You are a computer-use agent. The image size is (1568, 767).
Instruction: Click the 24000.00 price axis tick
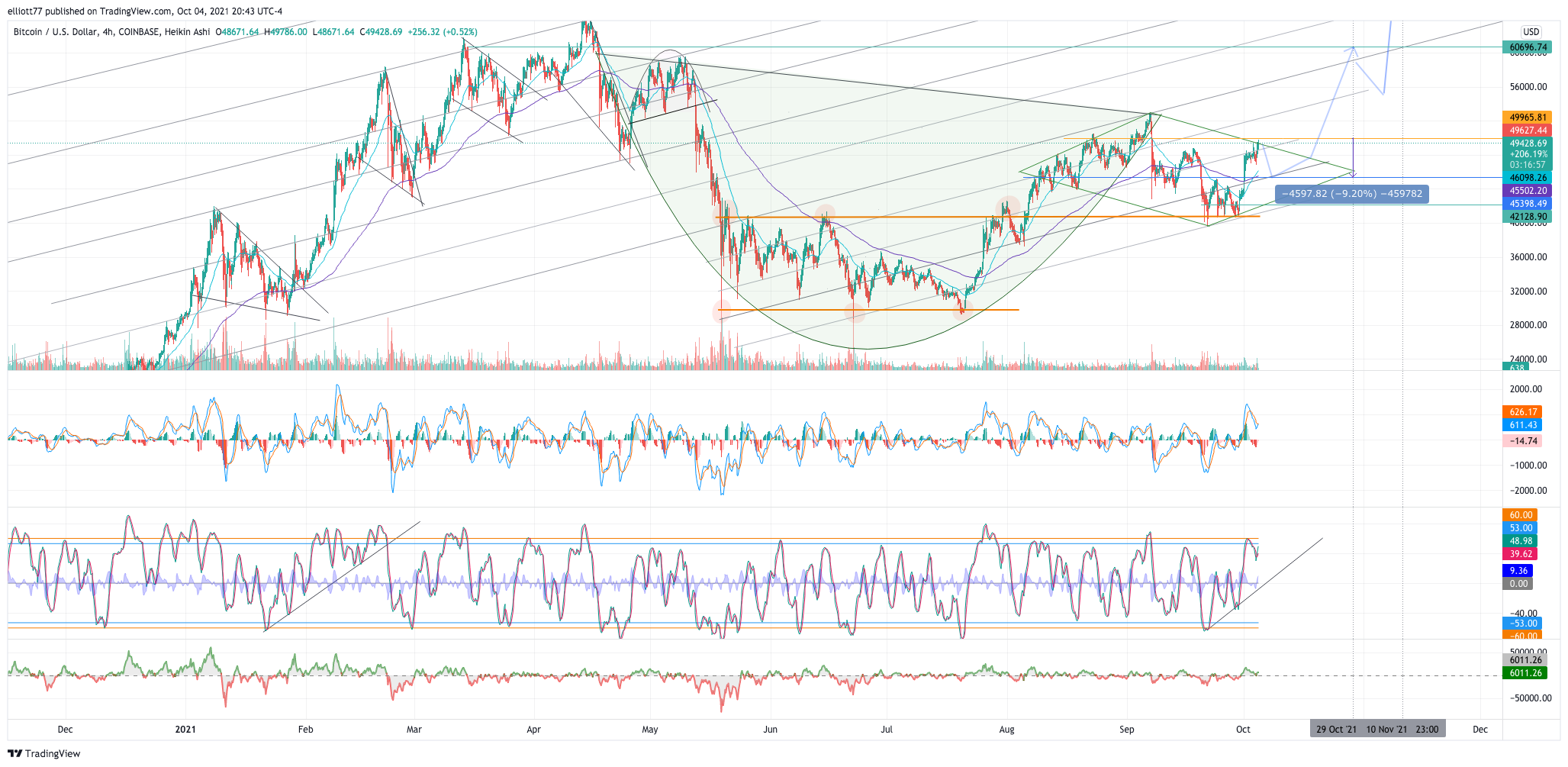tap(1528, 359)
